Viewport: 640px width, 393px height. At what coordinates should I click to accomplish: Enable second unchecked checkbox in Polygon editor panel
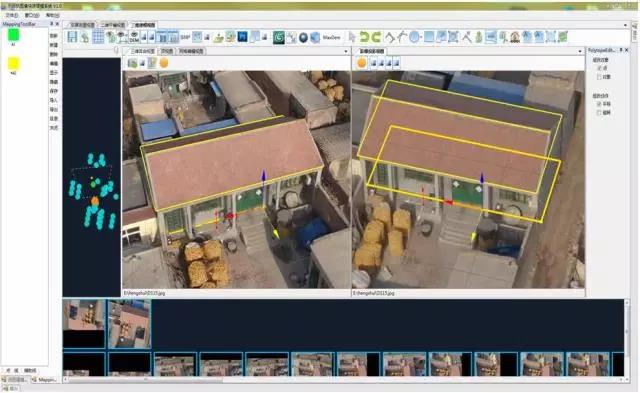pyautogui.click(x=600, y=76)
